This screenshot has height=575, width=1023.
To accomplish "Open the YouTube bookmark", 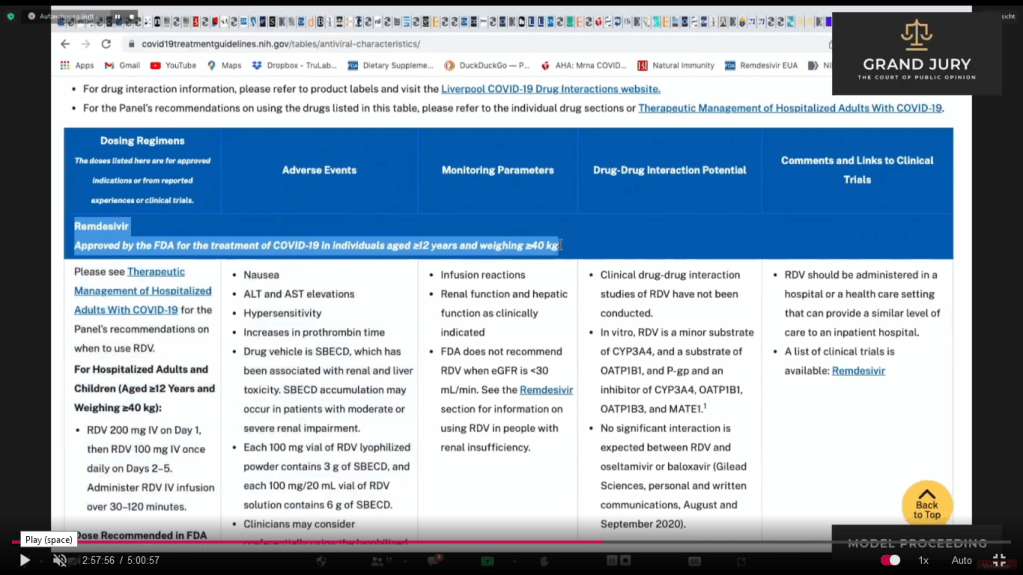I will coord(173,66).
